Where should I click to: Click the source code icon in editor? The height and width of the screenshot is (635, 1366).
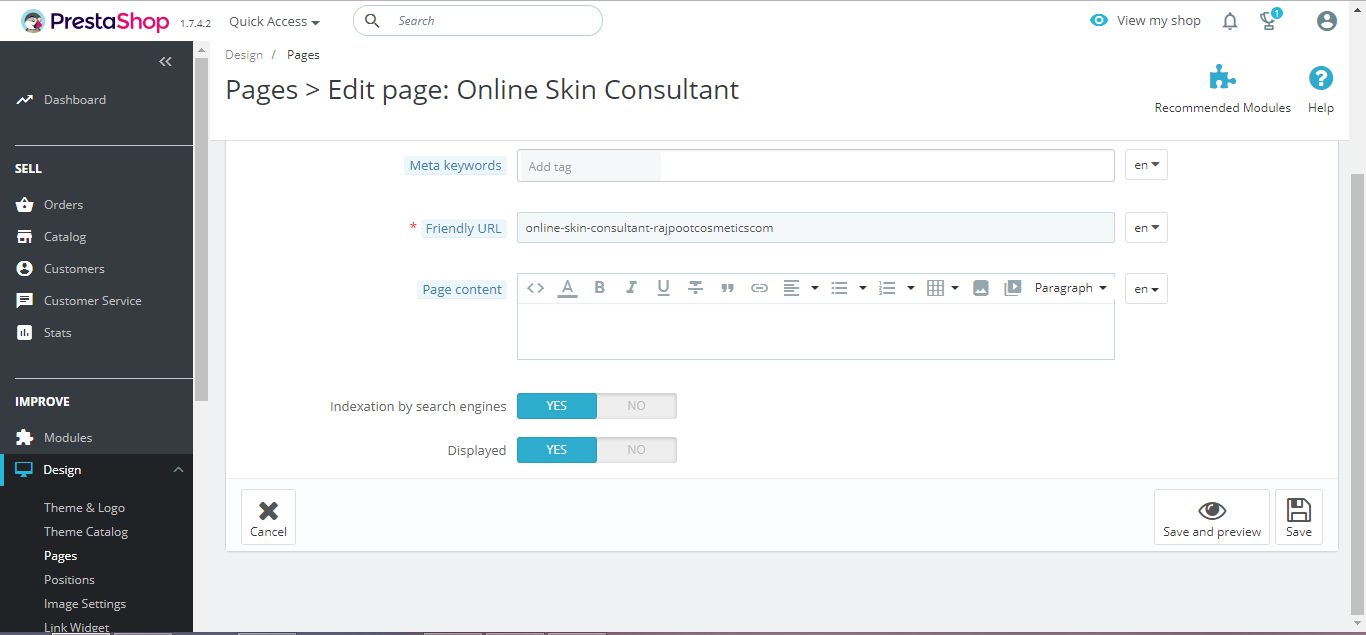(535, 288)
